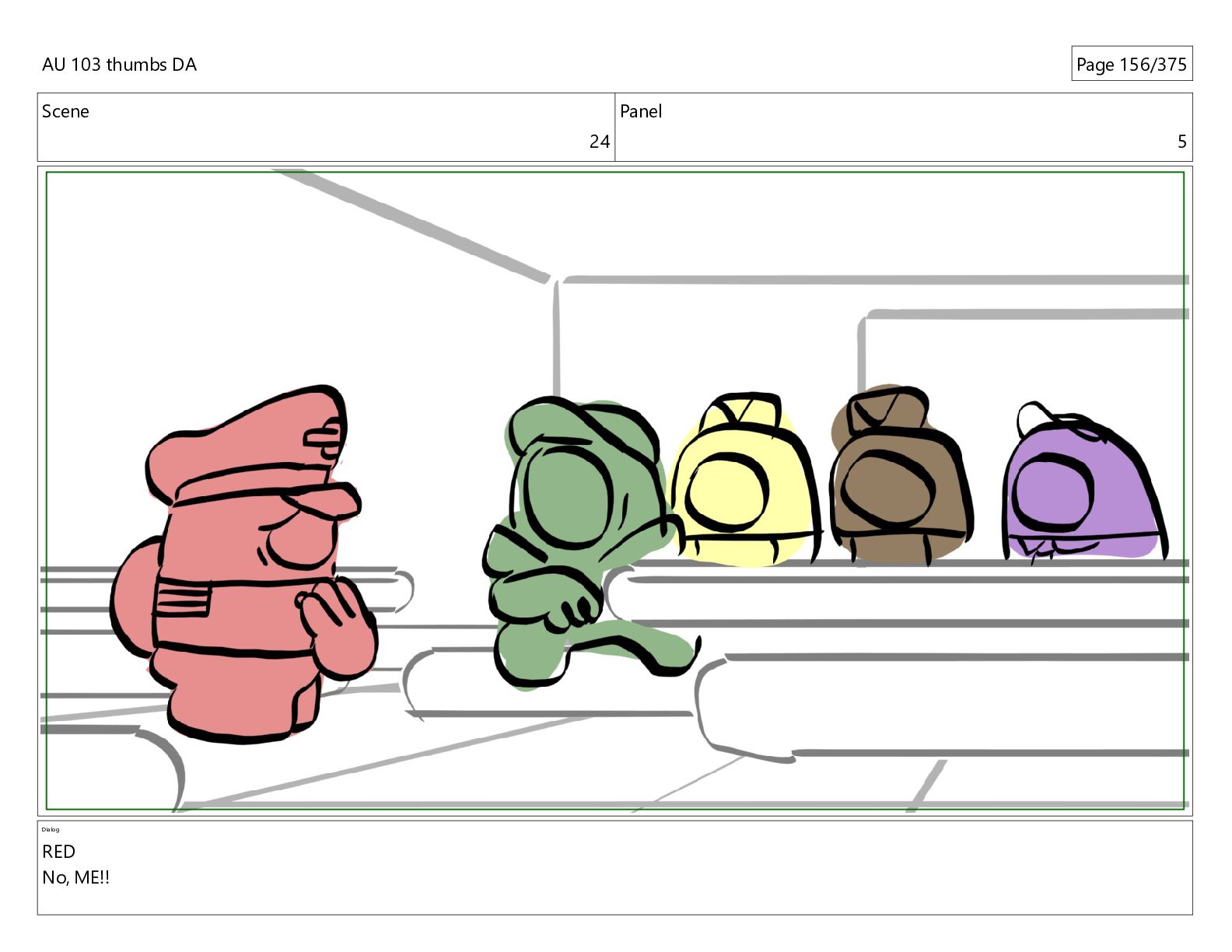Click the 'RED' speaker name

58,852
